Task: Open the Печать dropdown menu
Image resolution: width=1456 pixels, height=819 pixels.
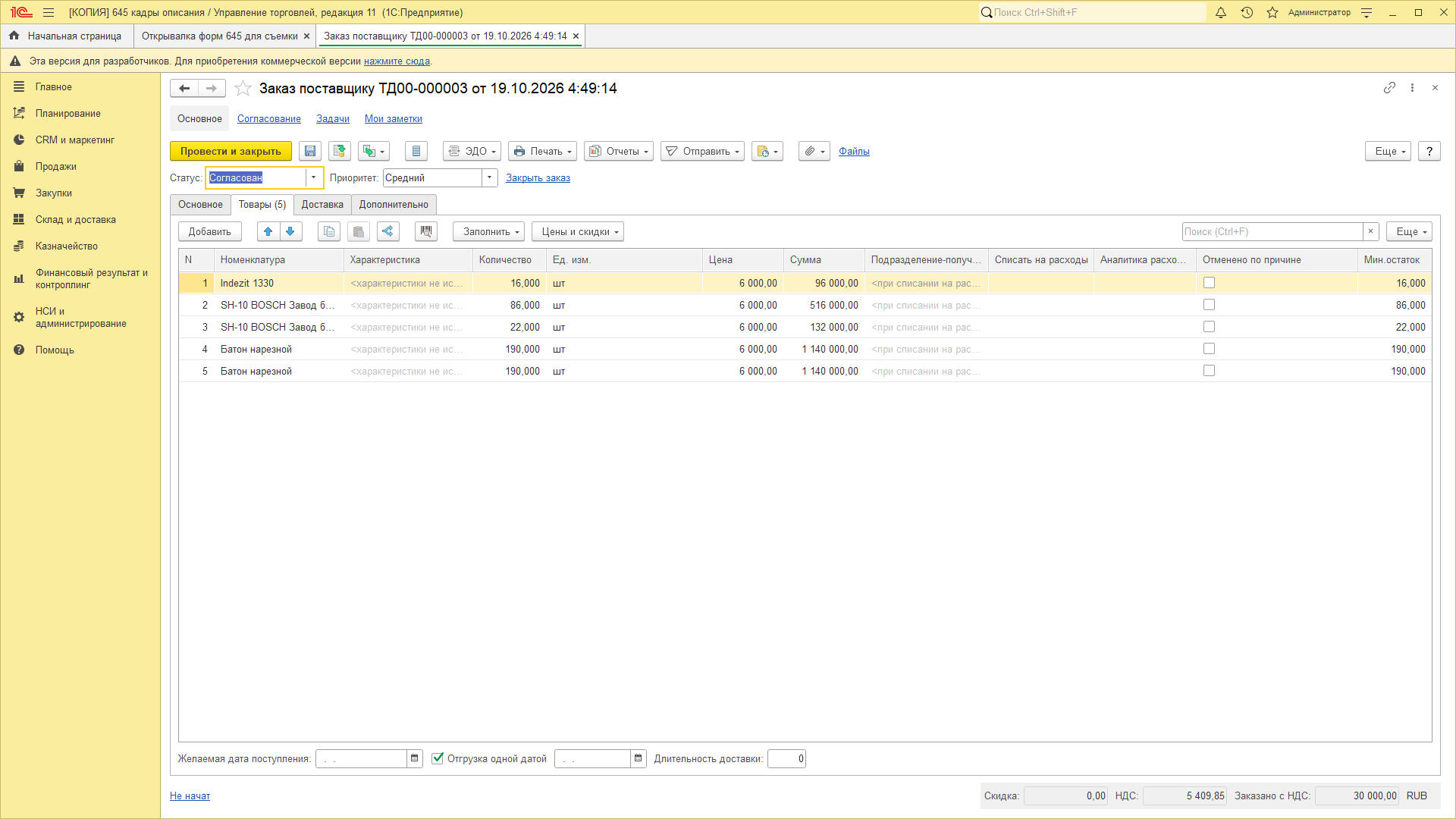Action: (542, 152)
